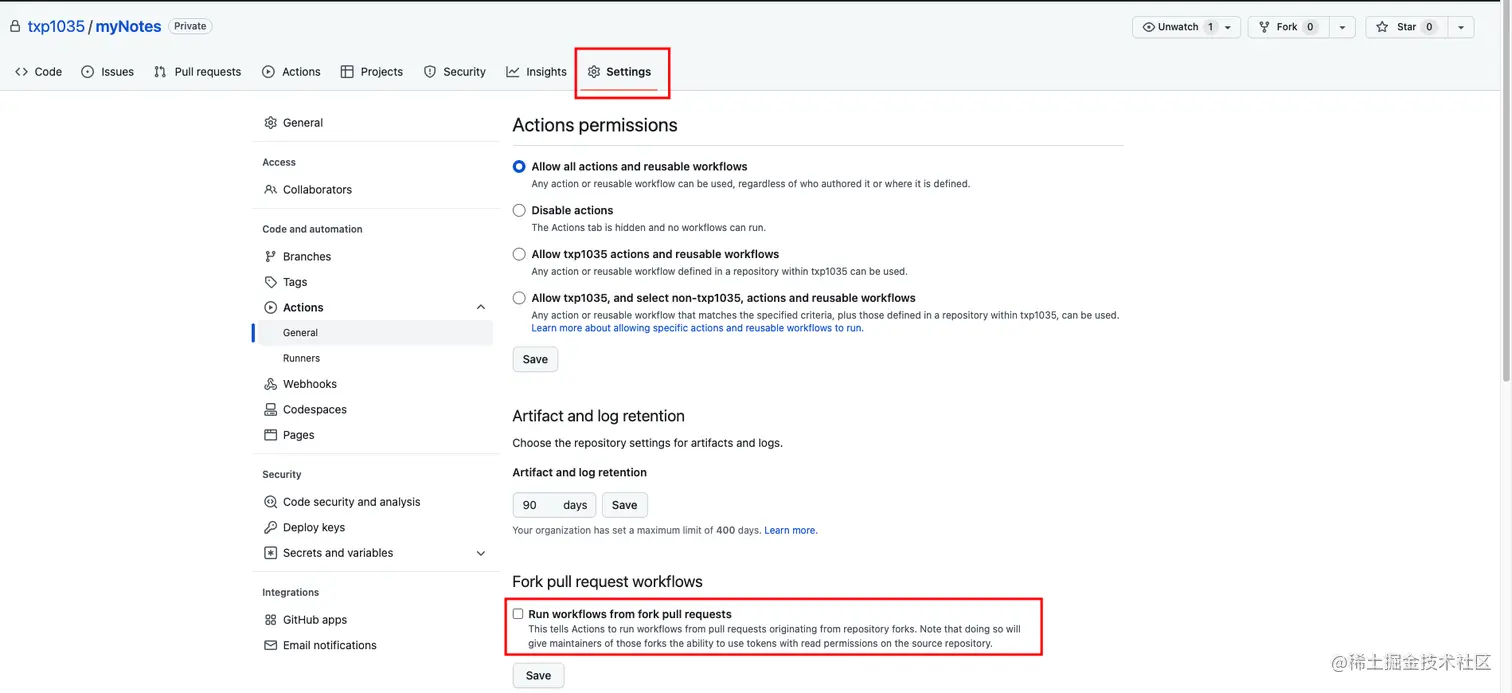Click the branch icon beside Branches

coord(270,257)
